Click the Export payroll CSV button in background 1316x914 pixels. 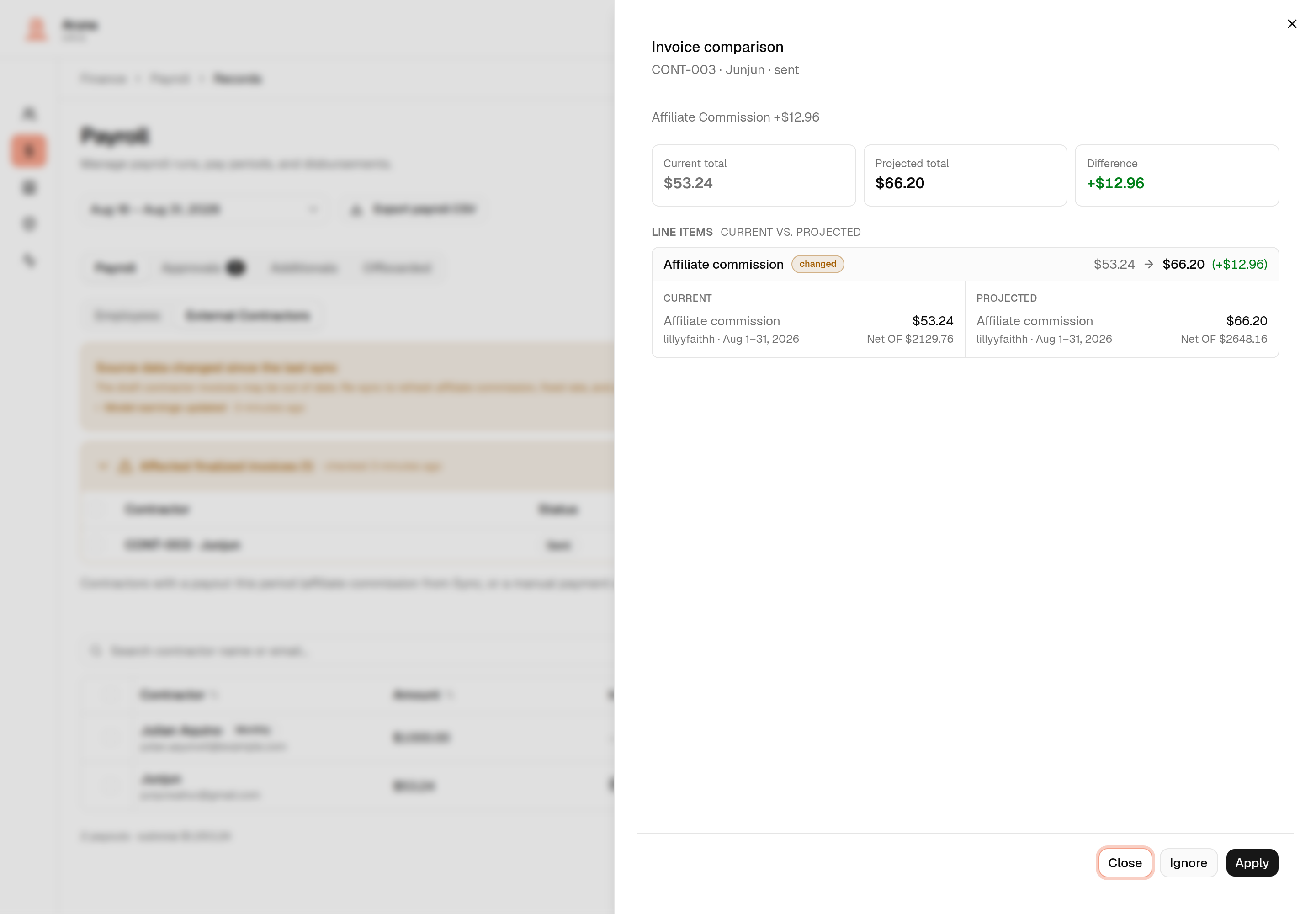(x=414, y=209)
